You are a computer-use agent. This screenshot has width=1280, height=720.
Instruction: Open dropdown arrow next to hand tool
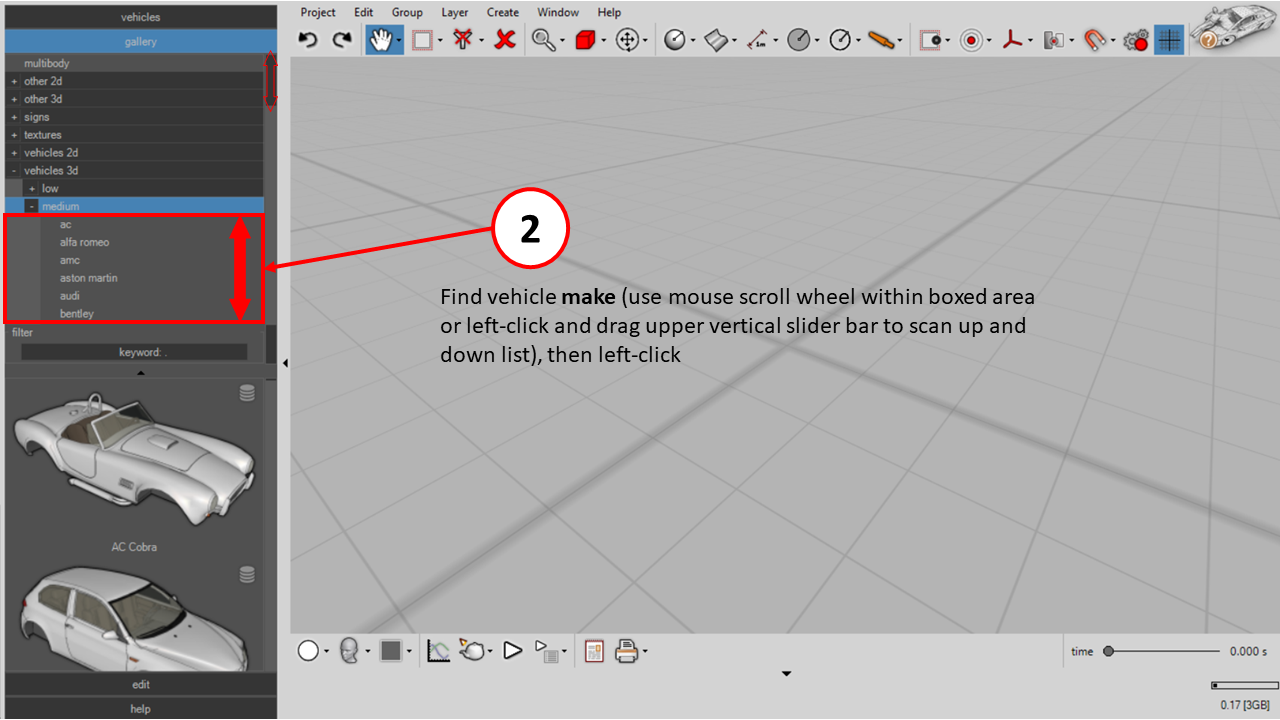pyautogui.click(x=399, y=41)
